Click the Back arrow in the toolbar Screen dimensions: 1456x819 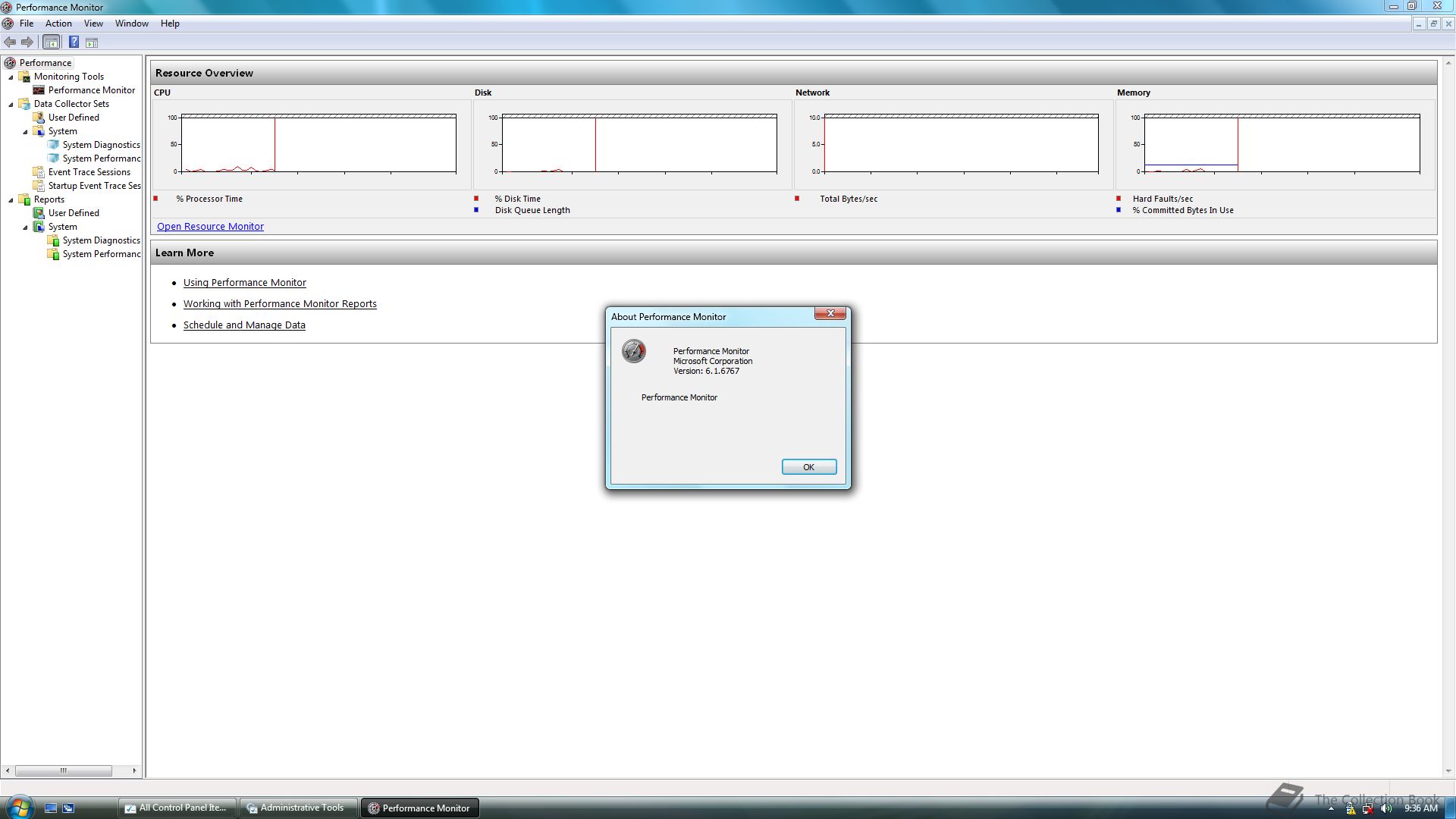click(x=10, y=42)
